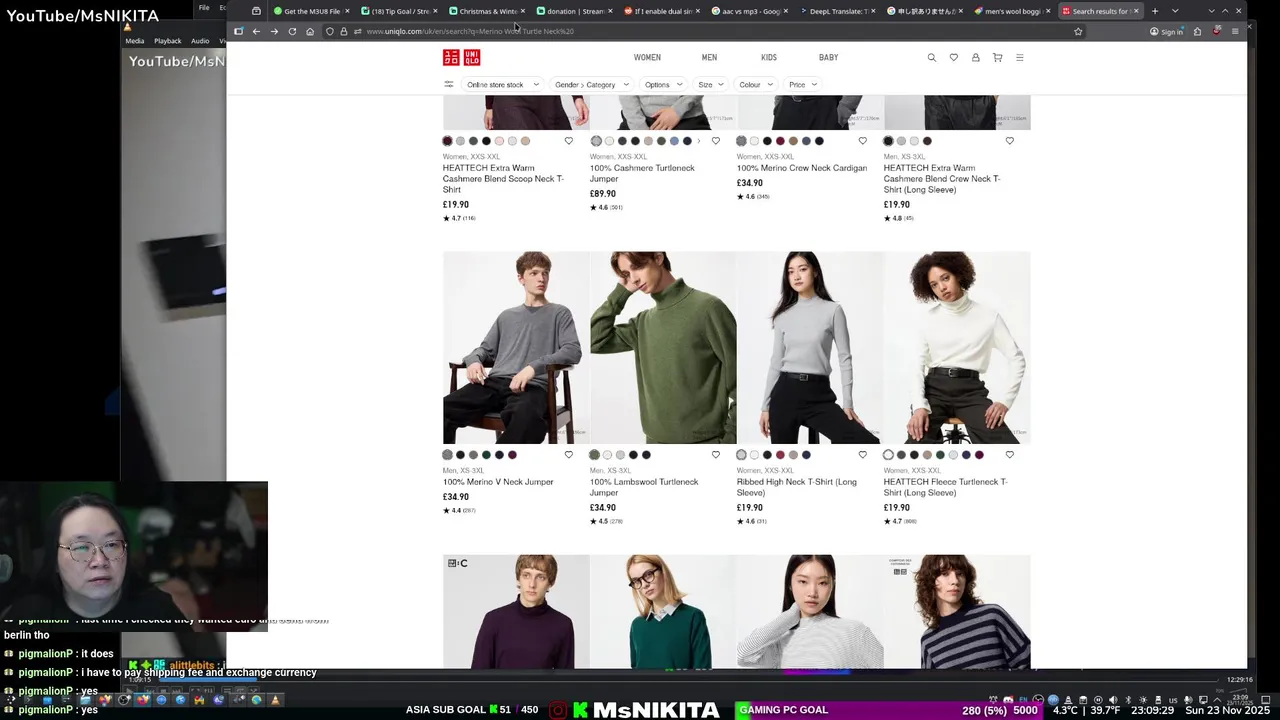Select first grey swatch on Merino V Neck Jumper
The image size is (1280, 720).
tap(448, 455)
